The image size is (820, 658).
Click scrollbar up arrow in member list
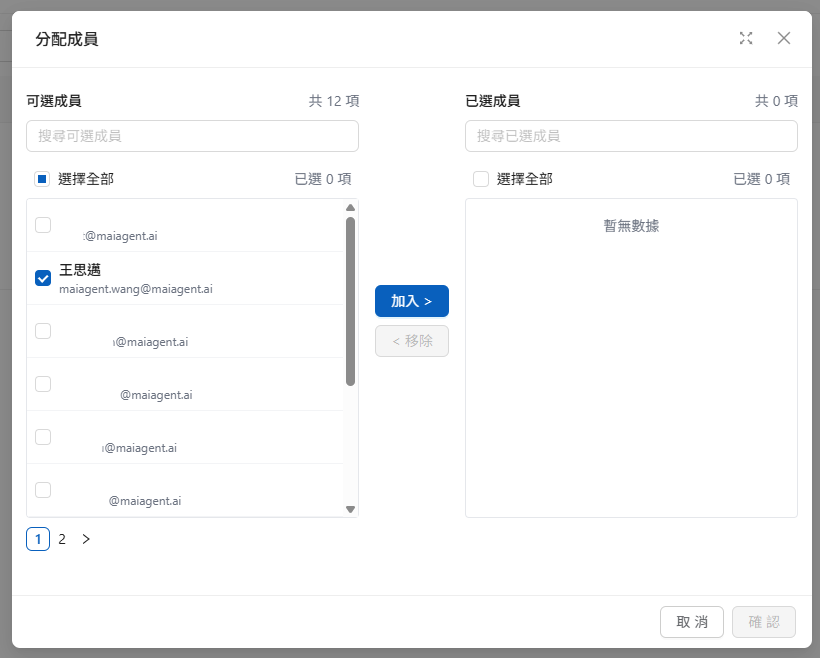coord(350,208)
